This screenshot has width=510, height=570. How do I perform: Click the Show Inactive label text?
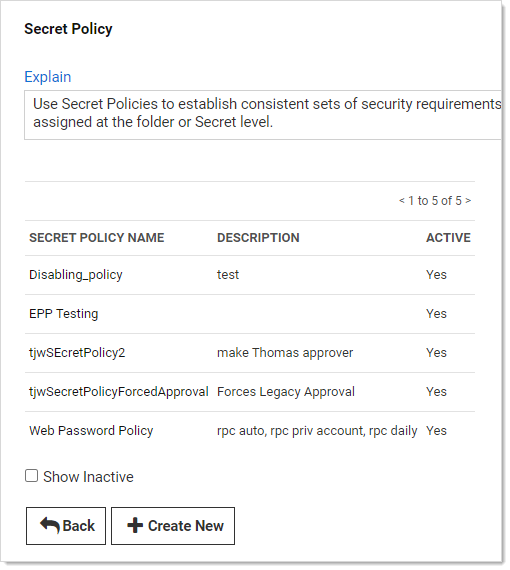[x=88, y=477]
